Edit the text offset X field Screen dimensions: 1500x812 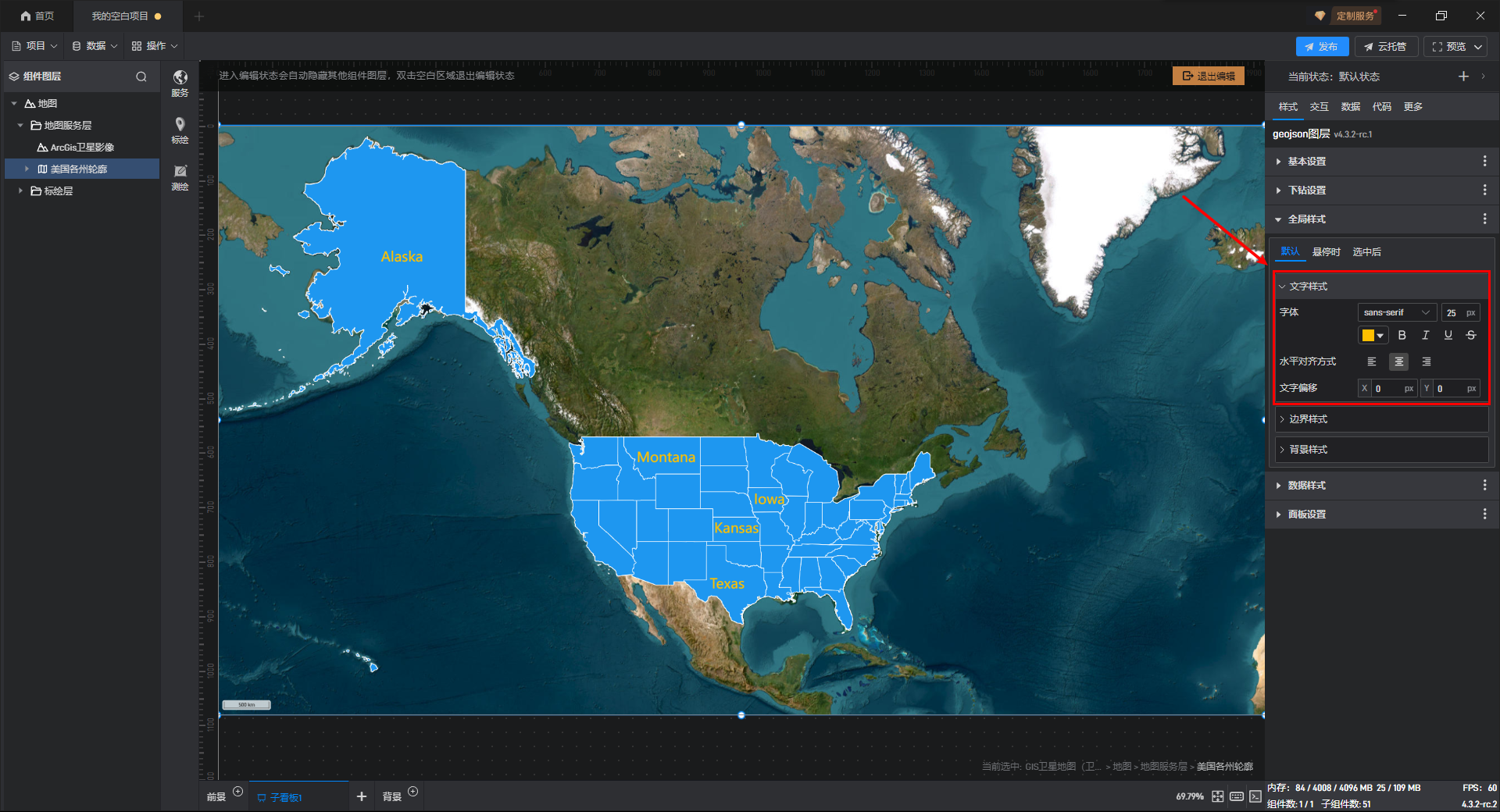point(1387,388)
